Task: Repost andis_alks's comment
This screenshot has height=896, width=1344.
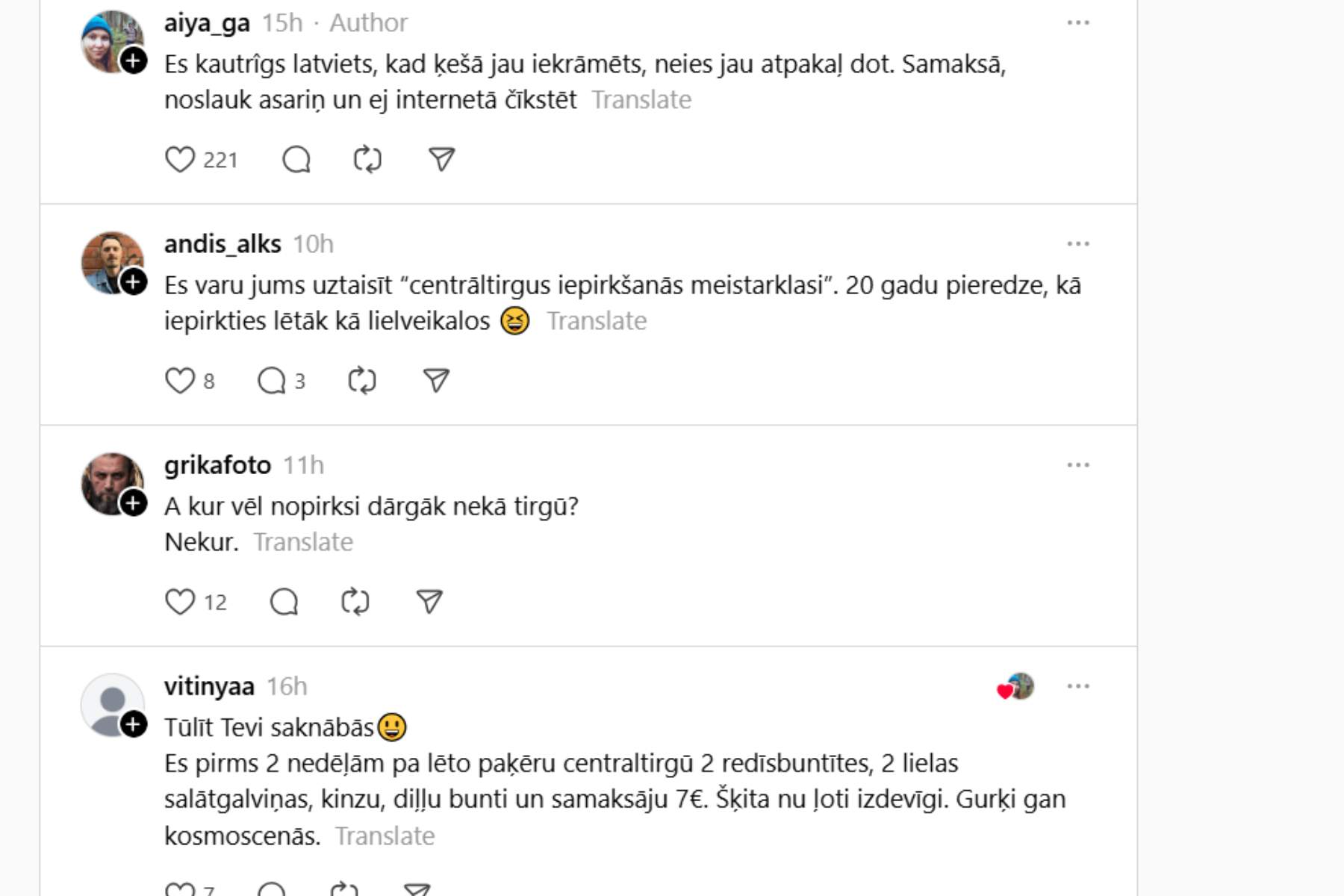Action: click(362, 381)
